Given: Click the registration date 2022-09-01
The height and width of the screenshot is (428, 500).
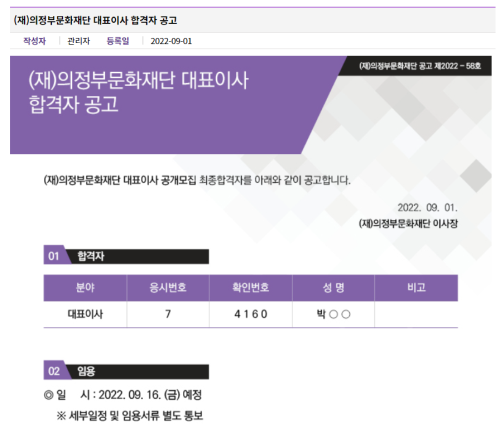Looking at the screenshot, I should (171, 41).
